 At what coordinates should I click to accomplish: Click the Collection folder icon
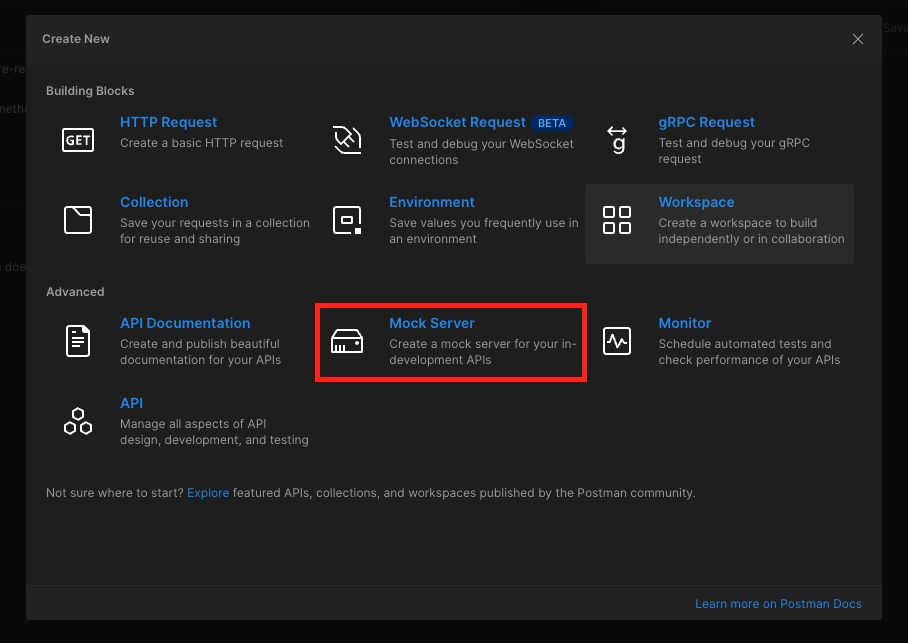78,220
